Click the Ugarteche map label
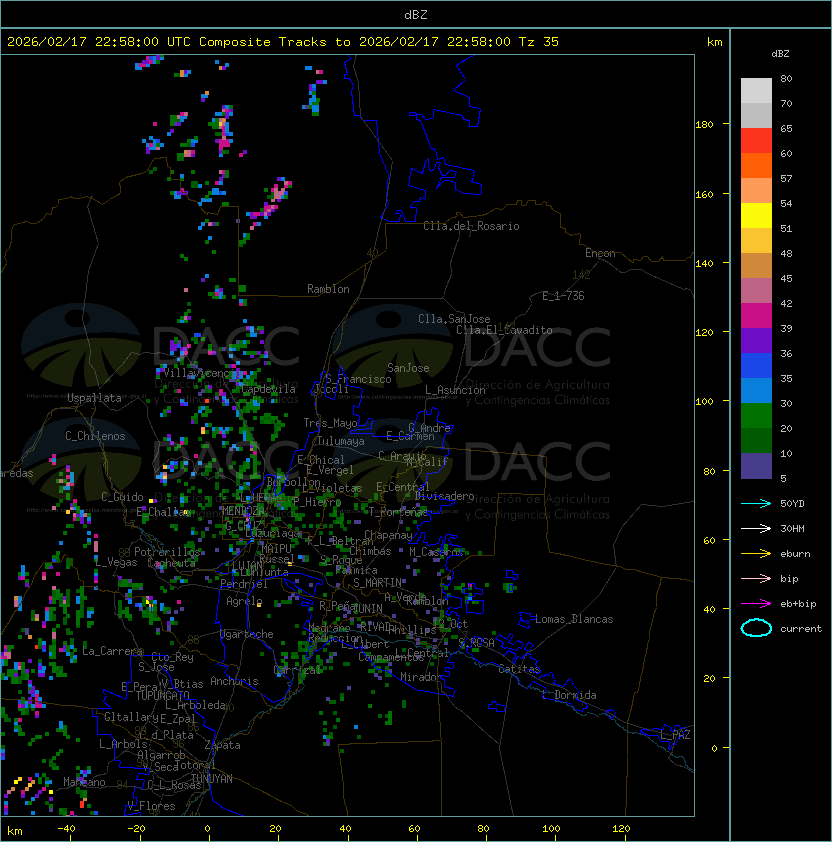 [247, 634]
